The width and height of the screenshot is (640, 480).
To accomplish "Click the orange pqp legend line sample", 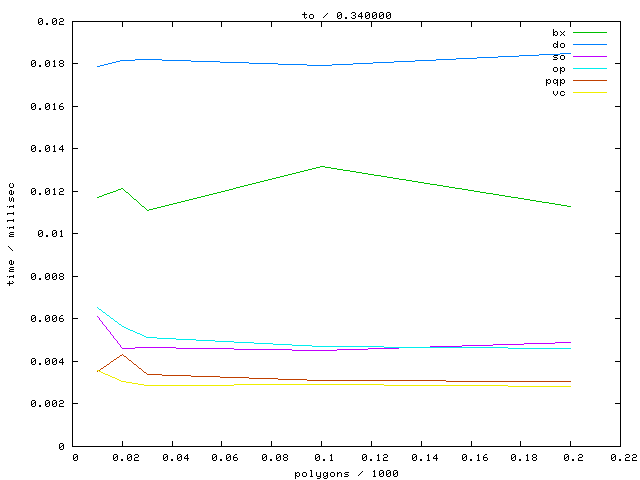I will [x=589, y=81].
